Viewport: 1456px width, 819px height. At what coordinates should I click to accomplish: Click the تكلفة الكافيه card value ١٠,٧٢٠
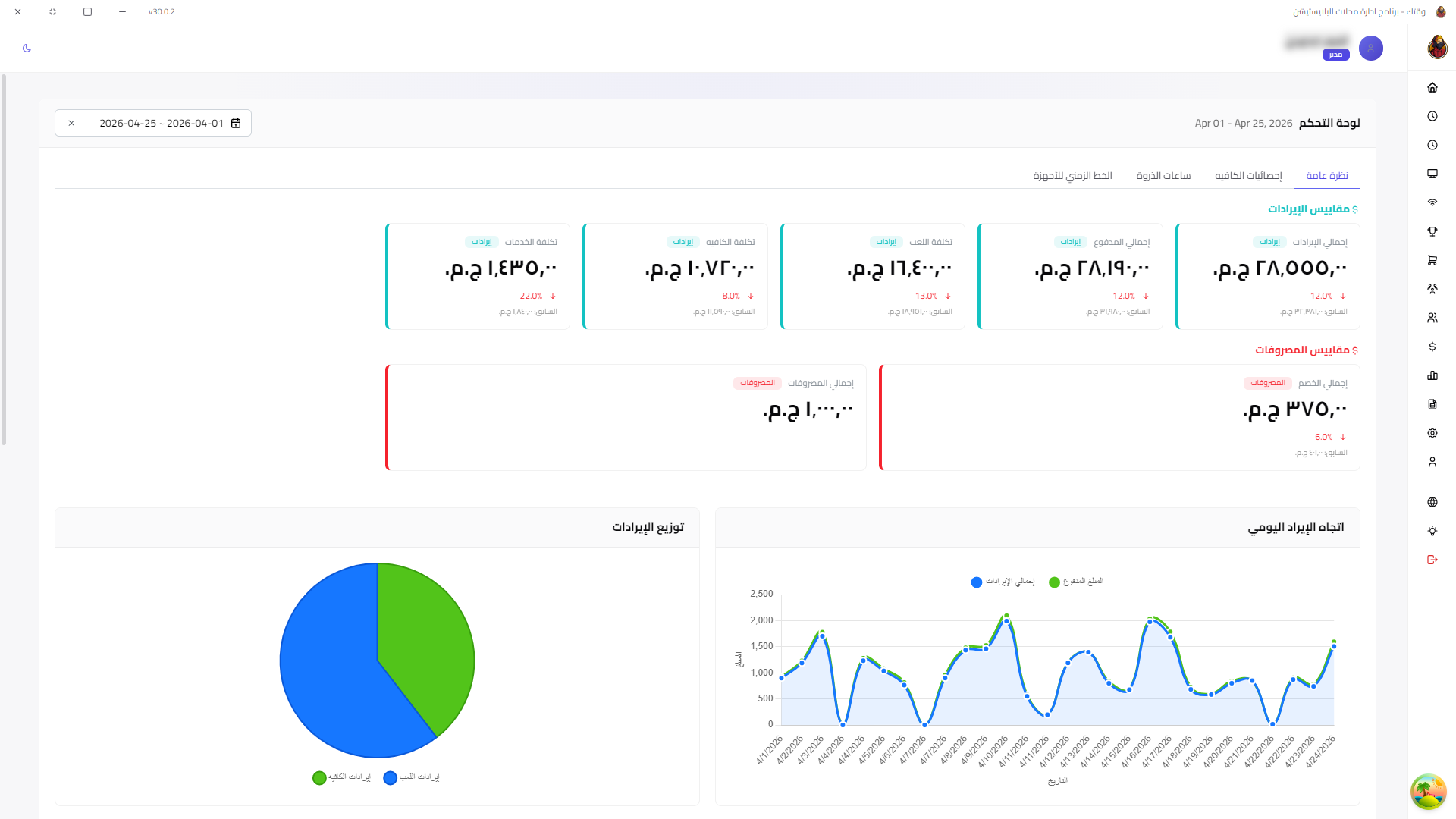pos(700,268)
